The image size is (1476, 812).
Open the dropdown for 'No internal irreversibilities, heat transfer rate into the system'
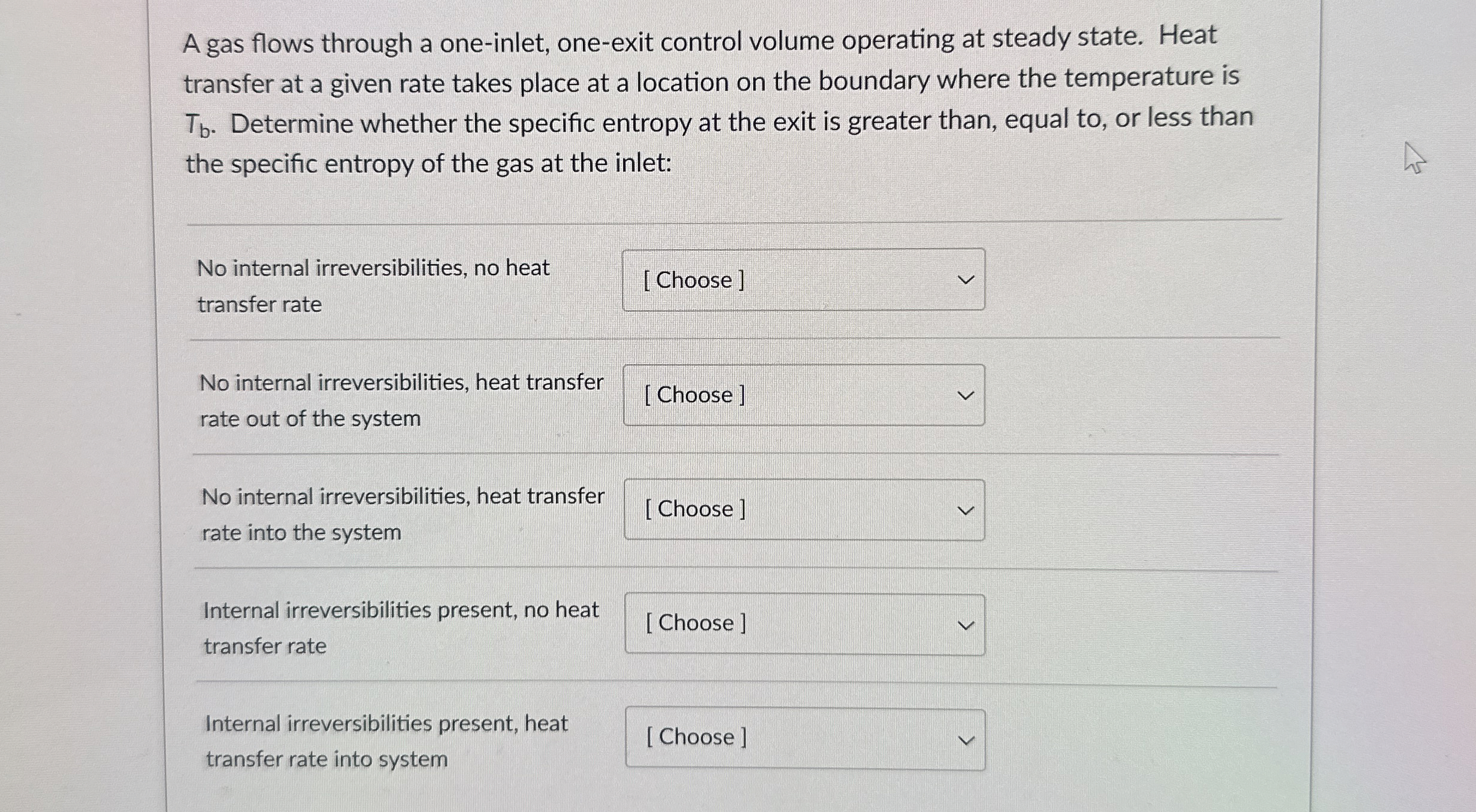point(803,510)
